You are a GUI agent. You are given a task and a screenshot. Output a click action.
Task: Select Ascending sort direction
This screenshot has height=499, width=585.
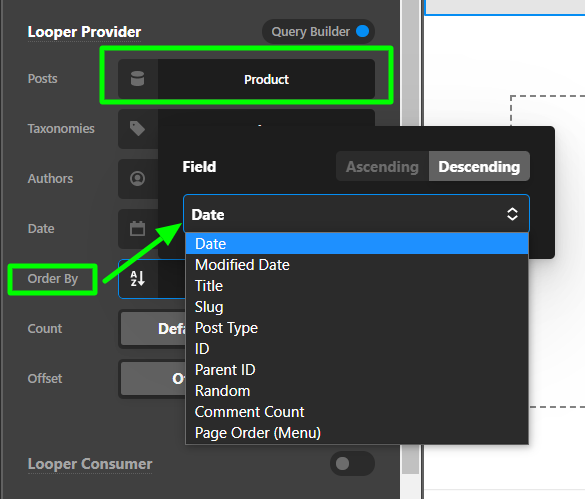[382, 166]
